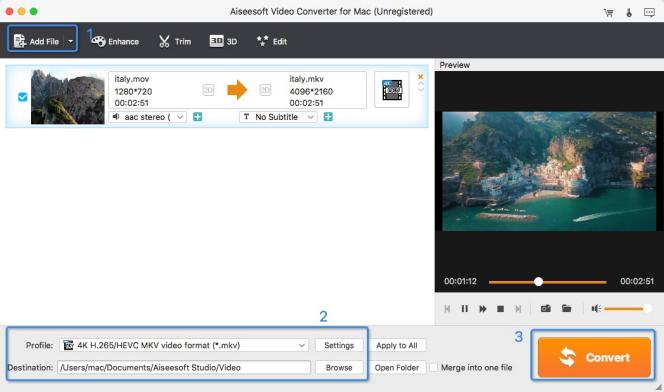Click the preview playback progress slider knob
Image resolution: width=664 pixels, height=392 pixels.
click(538, 282)
